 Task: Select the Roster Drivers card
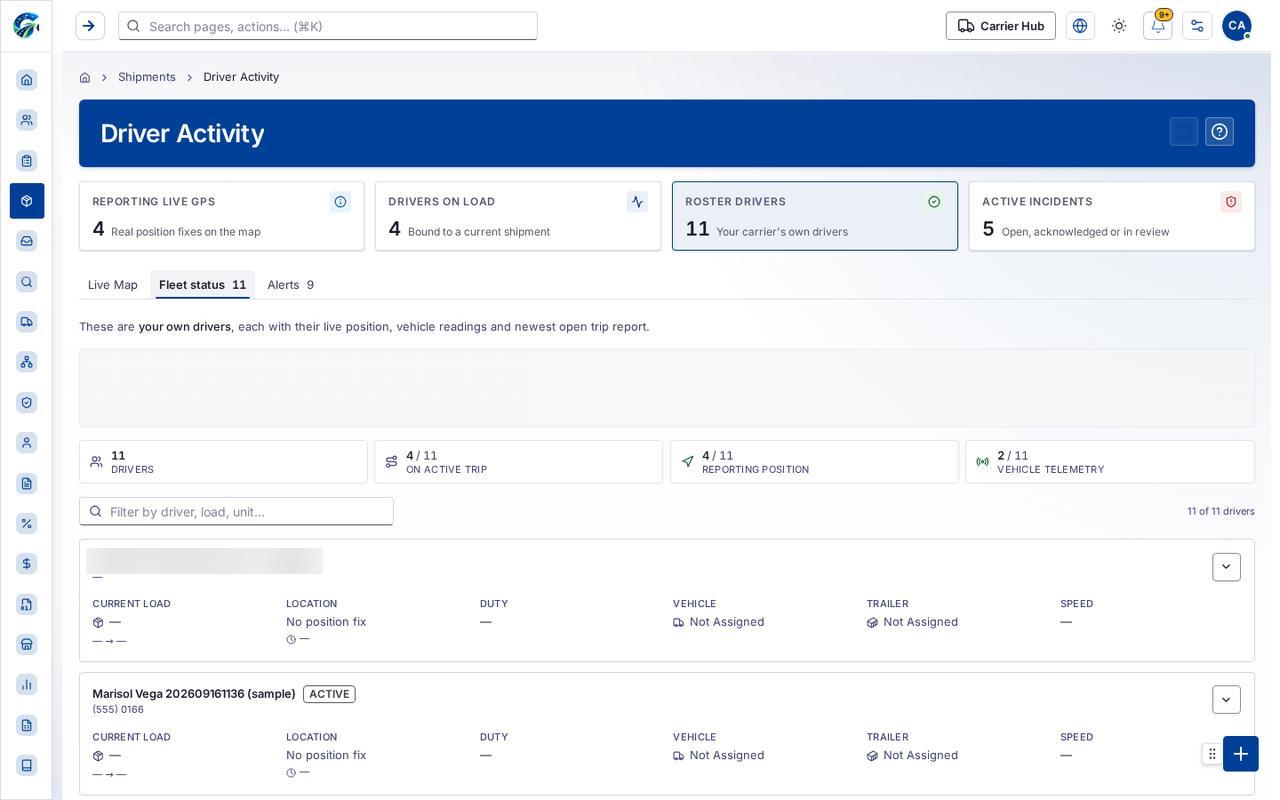coord(815,216)
